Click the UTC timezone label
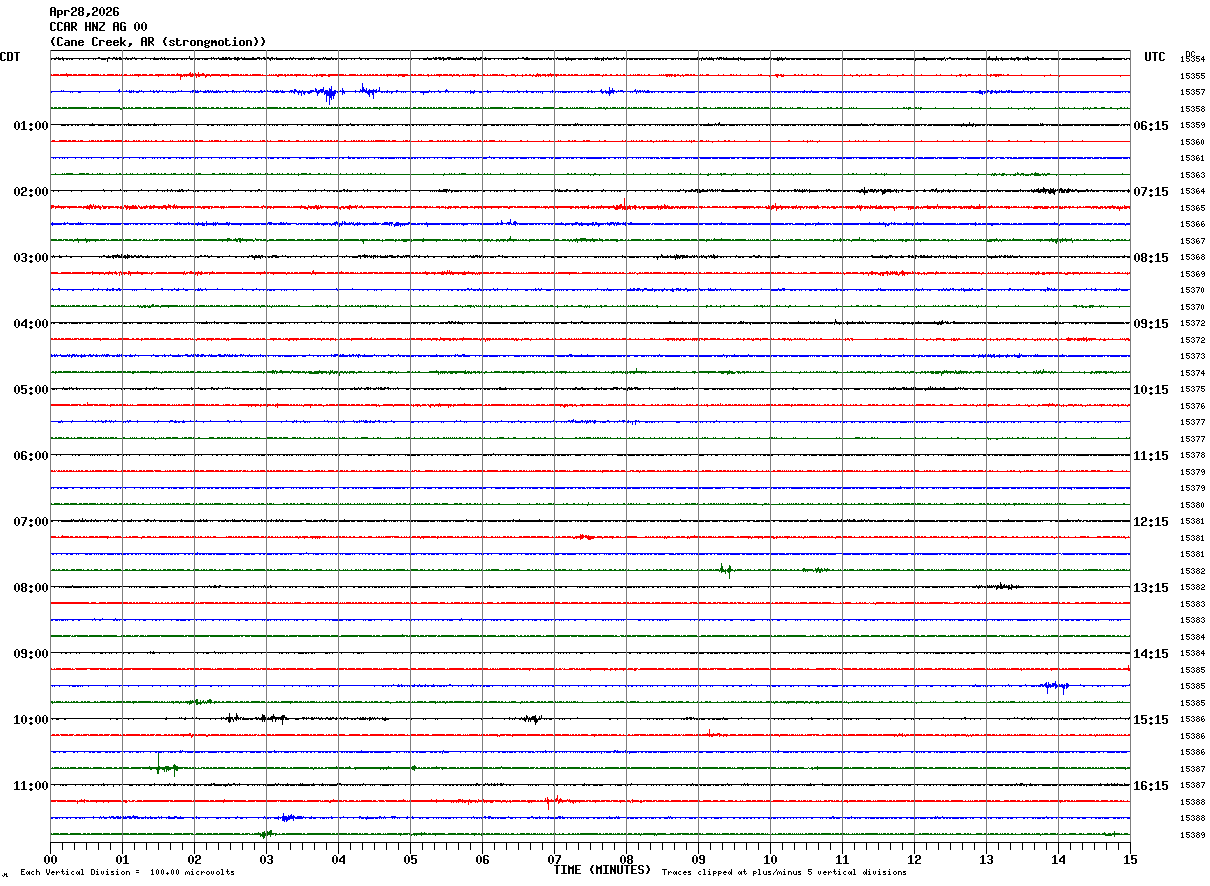 tap(1155, 57)
